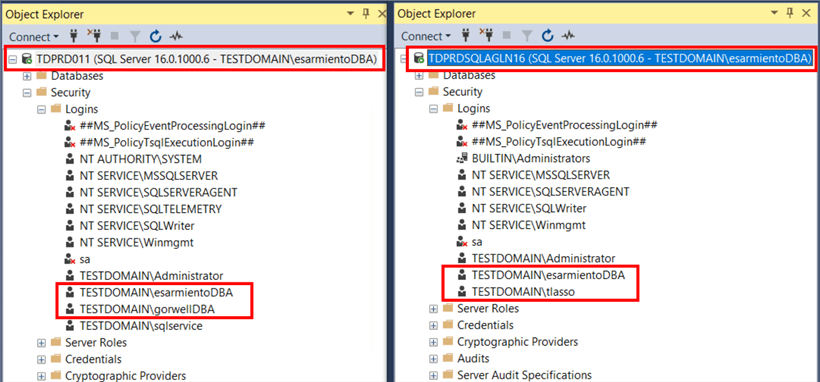Viewport: 820px width, 382px height.
Task: Open Activity Monitor icon in left Object Explorer
Action: (176, 36)
